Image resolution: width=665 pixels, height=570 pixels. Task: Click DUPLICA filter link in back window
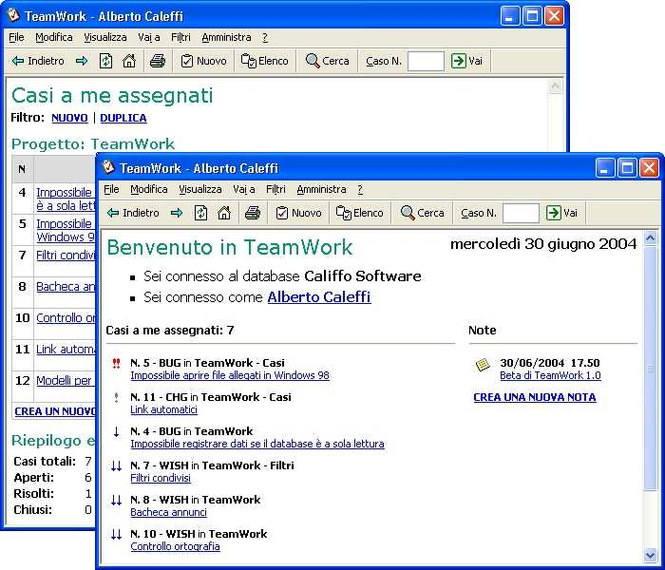(123, 118)
